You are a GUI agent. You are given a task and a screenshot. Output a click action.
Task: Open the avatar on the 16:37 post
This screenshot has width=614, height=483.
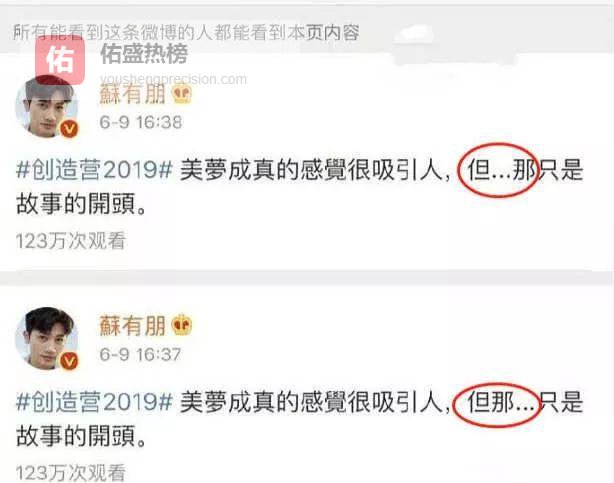[47, 338]
